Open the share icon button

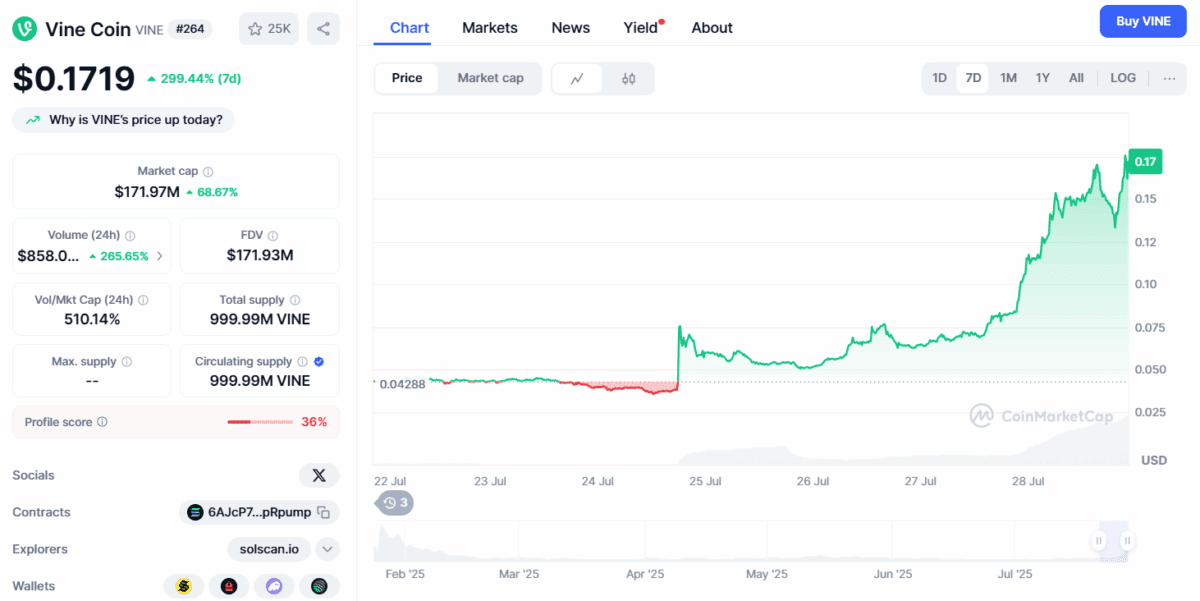tap(323, 29)
